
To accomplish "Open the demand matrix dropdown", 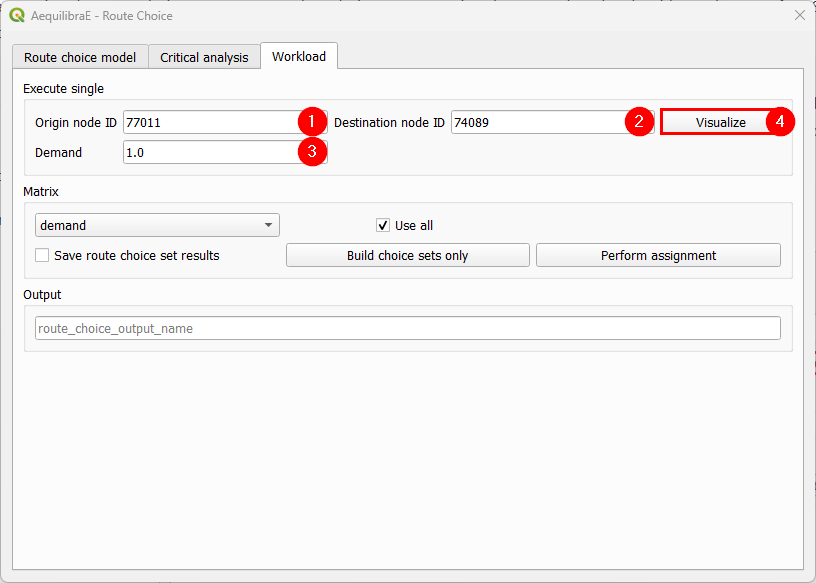I will point(157,226).
